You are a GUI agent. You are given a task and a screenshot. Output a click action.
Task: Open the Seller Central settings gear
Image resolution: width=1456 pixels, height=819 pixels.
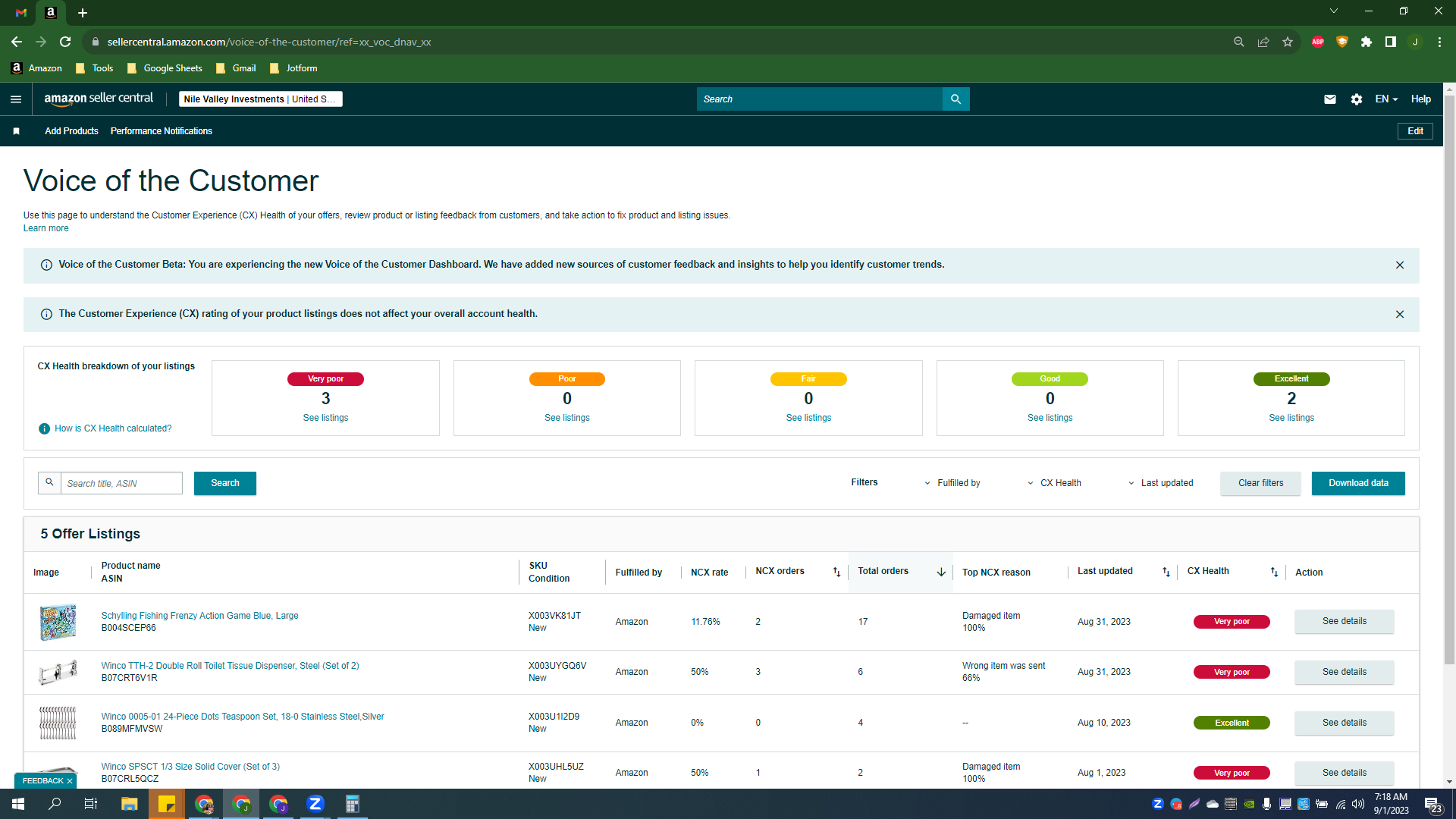[1357, 99]
